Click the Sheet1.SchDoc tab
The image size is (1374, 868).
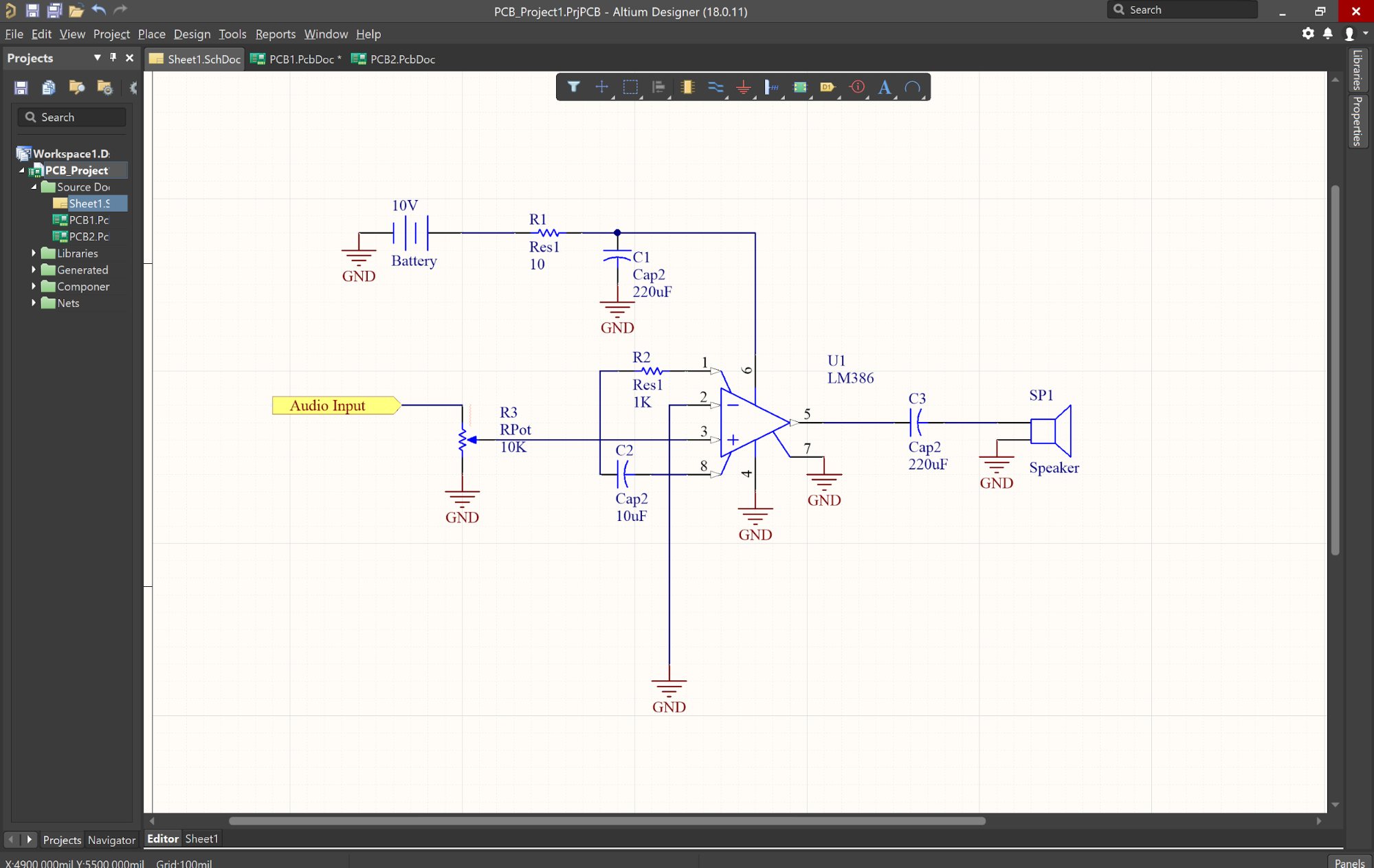(195, 59)
